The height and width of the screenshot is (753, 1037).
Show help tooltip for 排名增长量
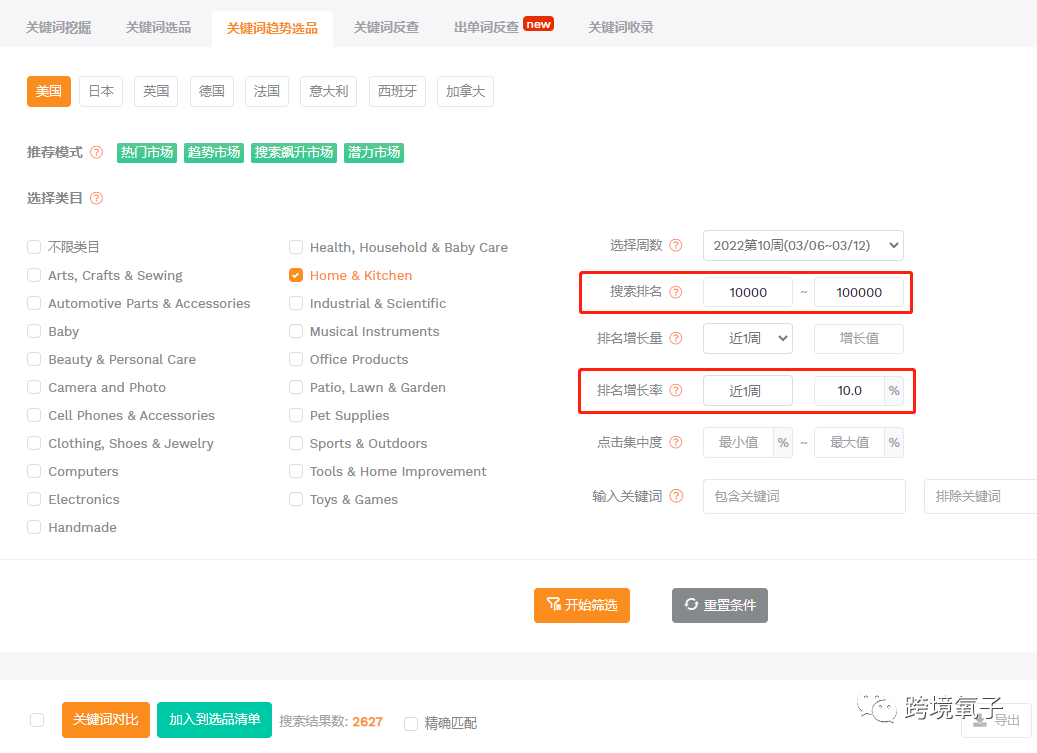[675, 338]
